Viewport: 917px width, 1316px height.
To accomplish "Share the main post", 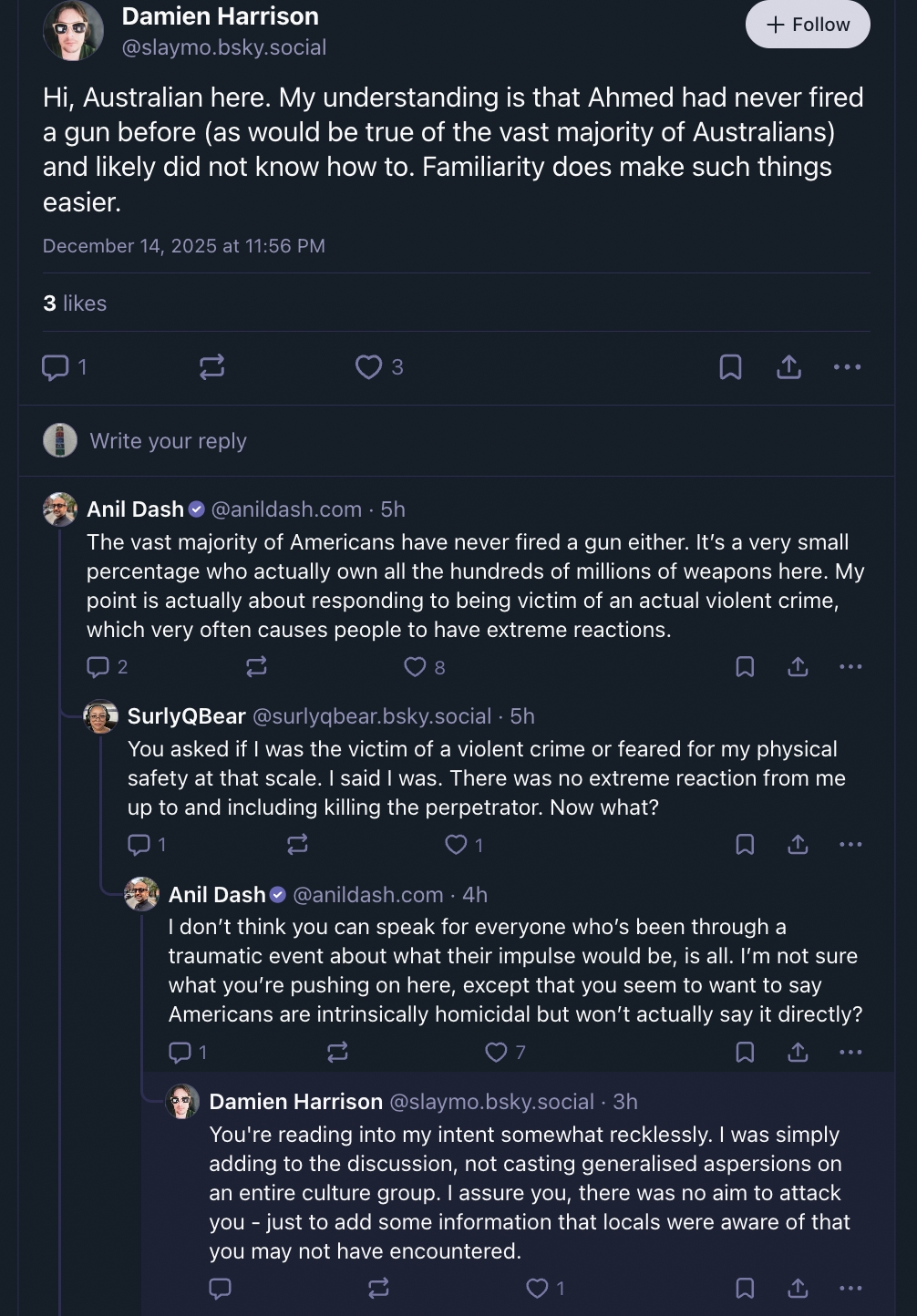I will [788, 367].
